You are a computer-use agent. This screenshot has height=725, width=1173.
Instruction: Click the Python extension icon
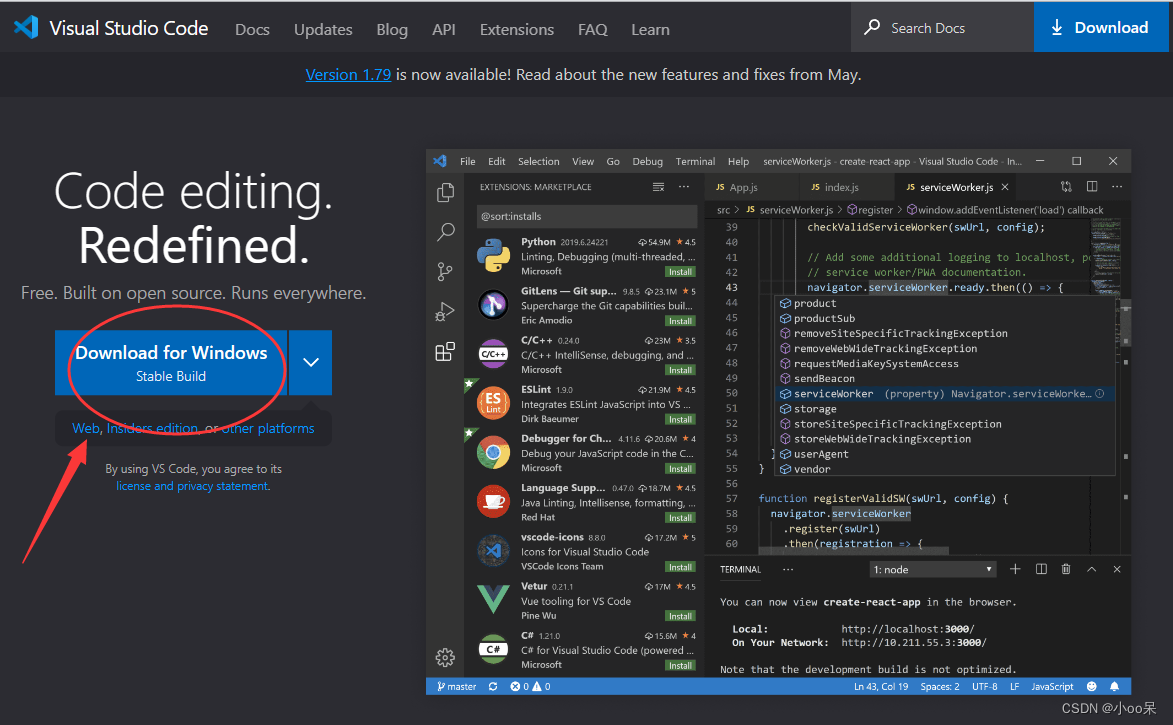click(494, 255)
